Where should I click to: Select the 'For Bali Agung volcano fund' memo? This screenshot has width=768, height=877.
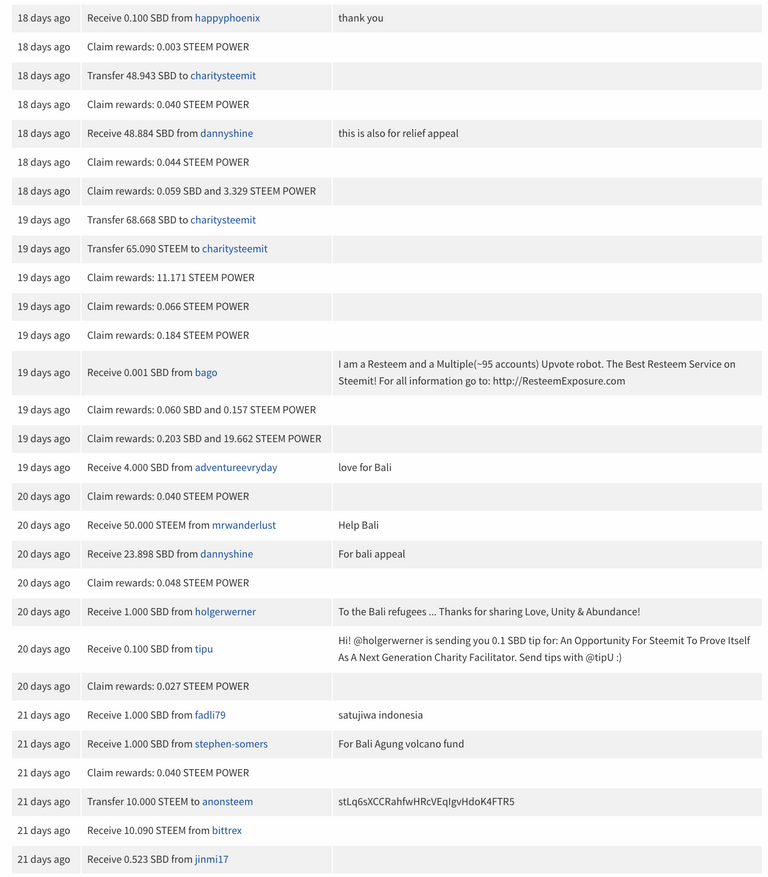pos(401,744)
